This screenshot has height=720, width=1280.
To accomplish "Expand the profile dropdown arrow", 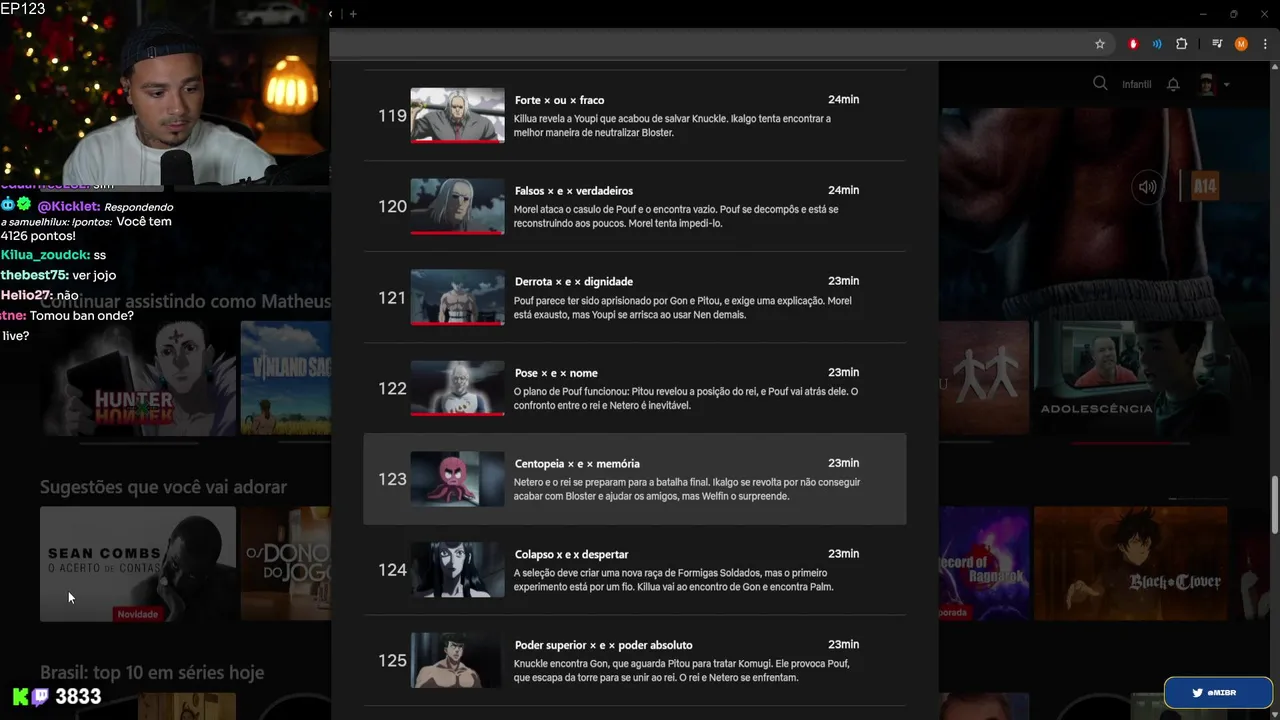I will tap(1226, 85).
